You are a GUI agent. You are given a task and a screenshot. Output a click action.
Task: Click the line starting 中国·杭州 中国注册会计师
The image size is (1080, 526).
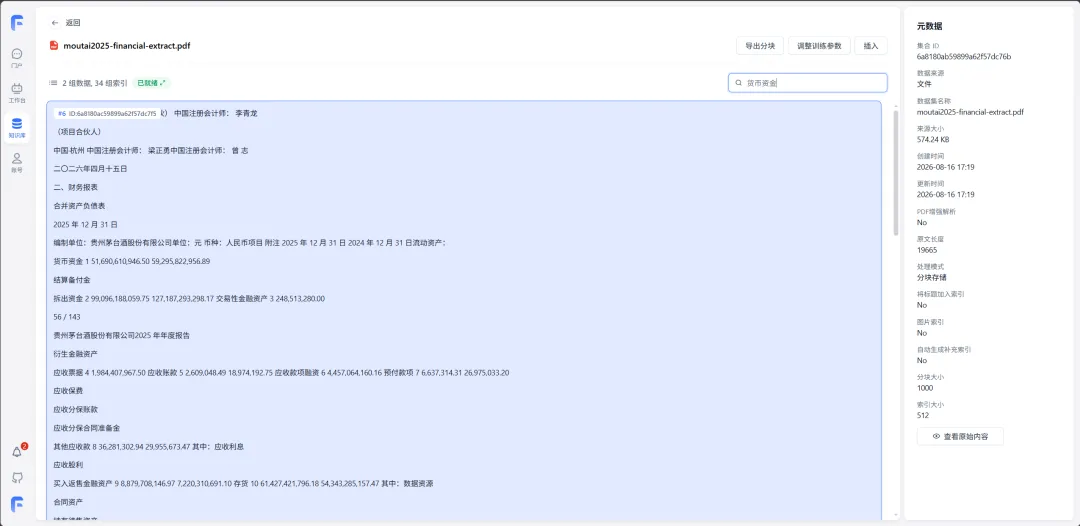[150, 150]
